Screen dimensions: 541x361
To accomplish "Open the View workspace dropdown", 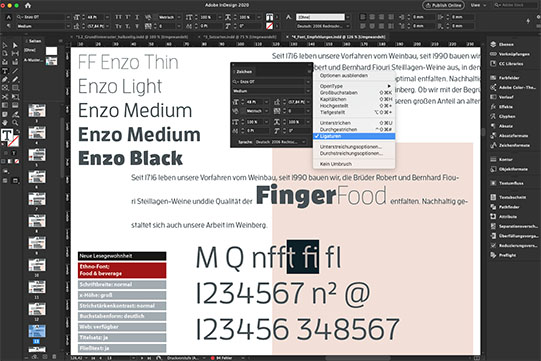I will coord(478,5).
